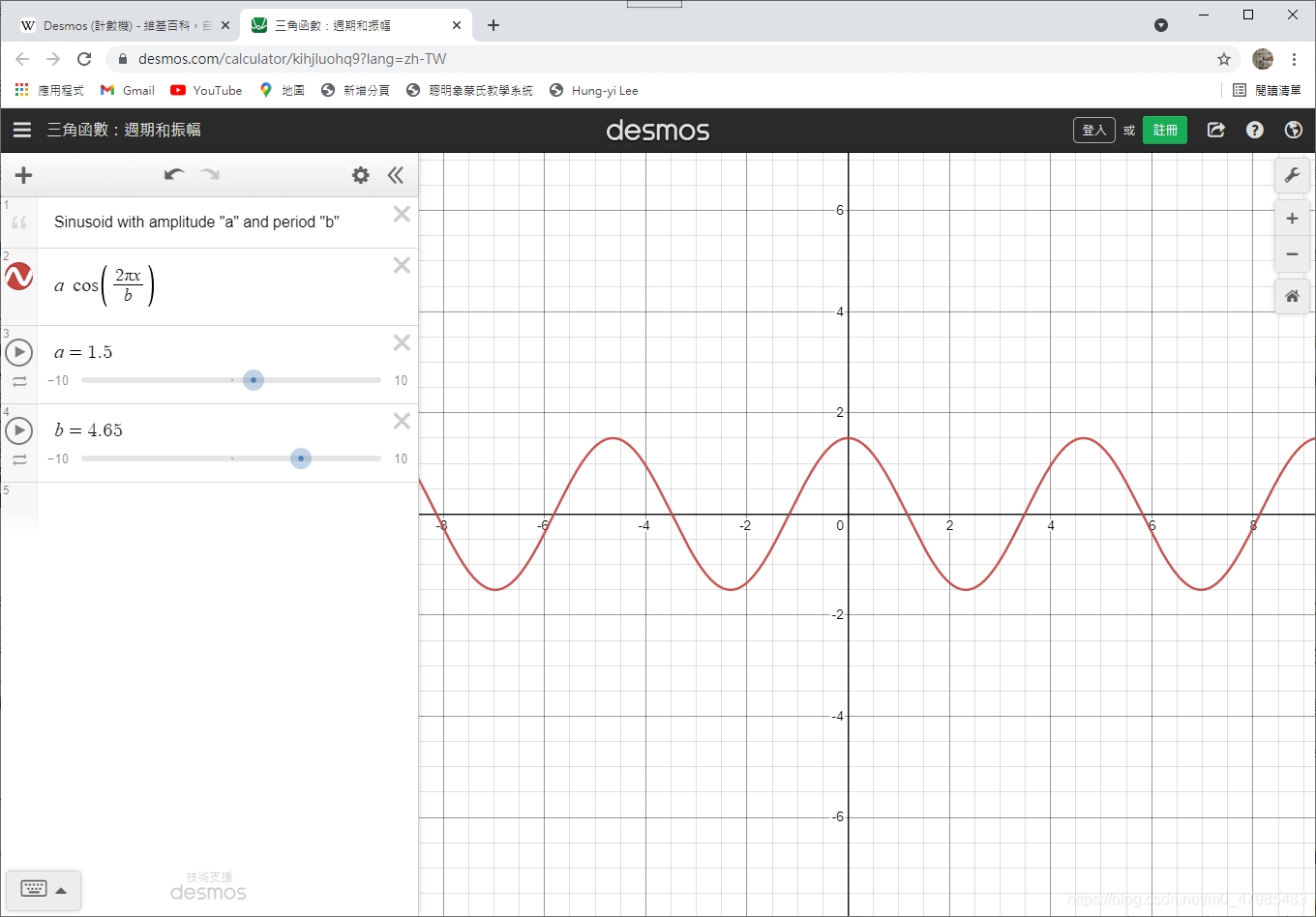The width and height of the screenshot is (1316, 917).
Task: Open the share graph icon
Action: [x=1215, y=130]
